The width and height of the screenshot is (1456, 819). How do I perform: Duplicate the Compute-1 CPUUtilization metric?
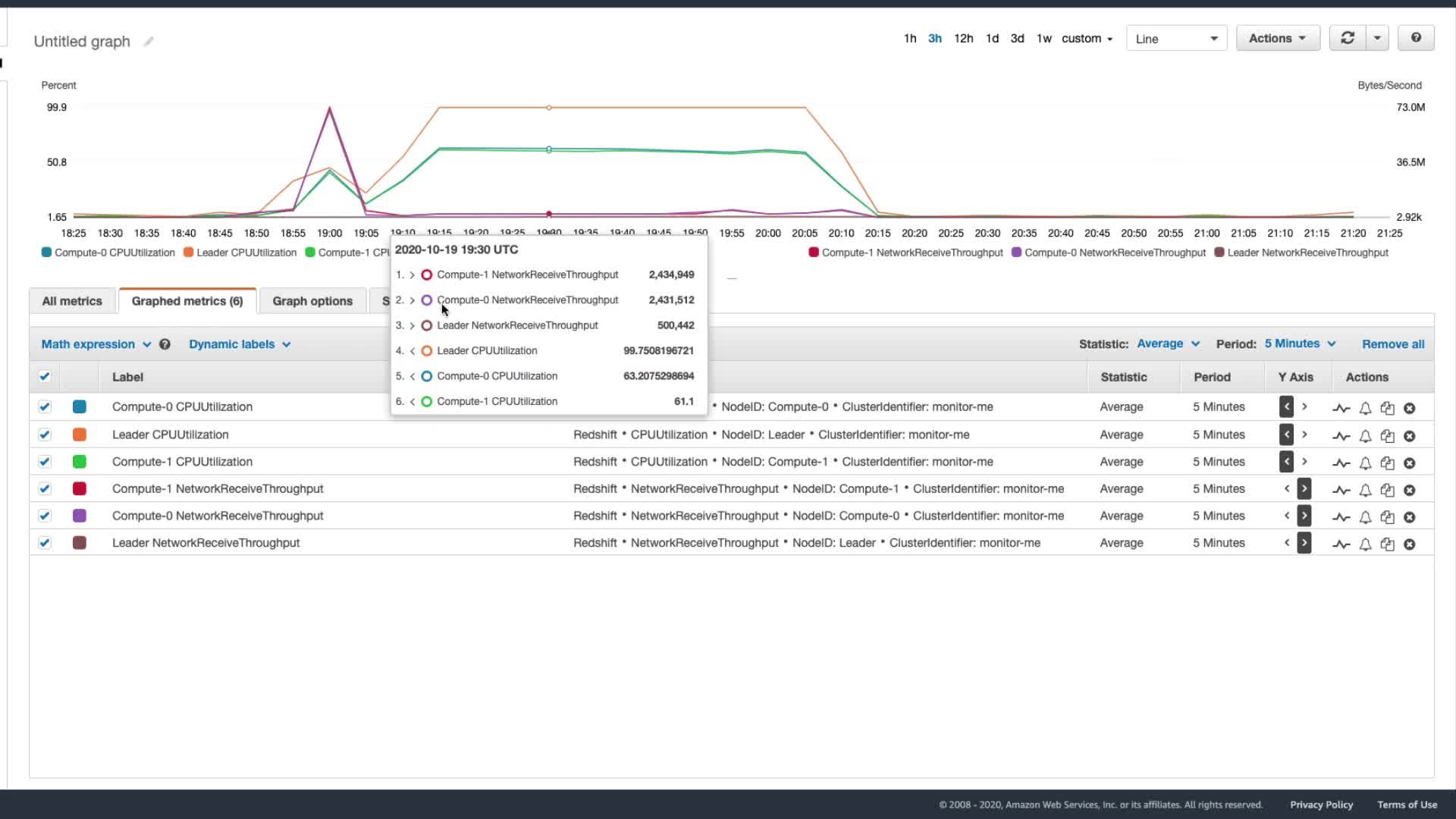point(1387,463)
